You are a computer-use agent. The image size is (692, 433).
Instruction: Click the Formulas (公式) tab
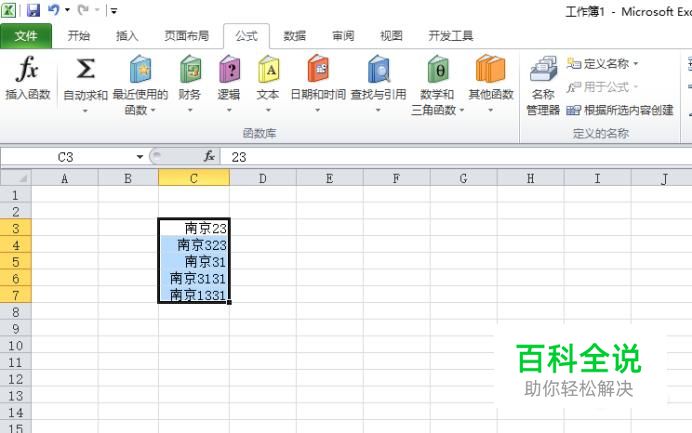pyautogui.click(x=246, y=36)
